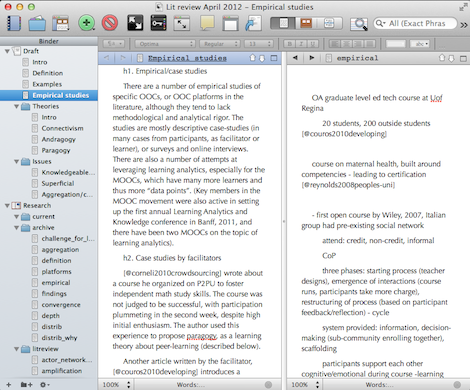Select the Connectivism document in Binder
Image resolution: width=470 pixels, height=390 pixels.
pos(62,128)
